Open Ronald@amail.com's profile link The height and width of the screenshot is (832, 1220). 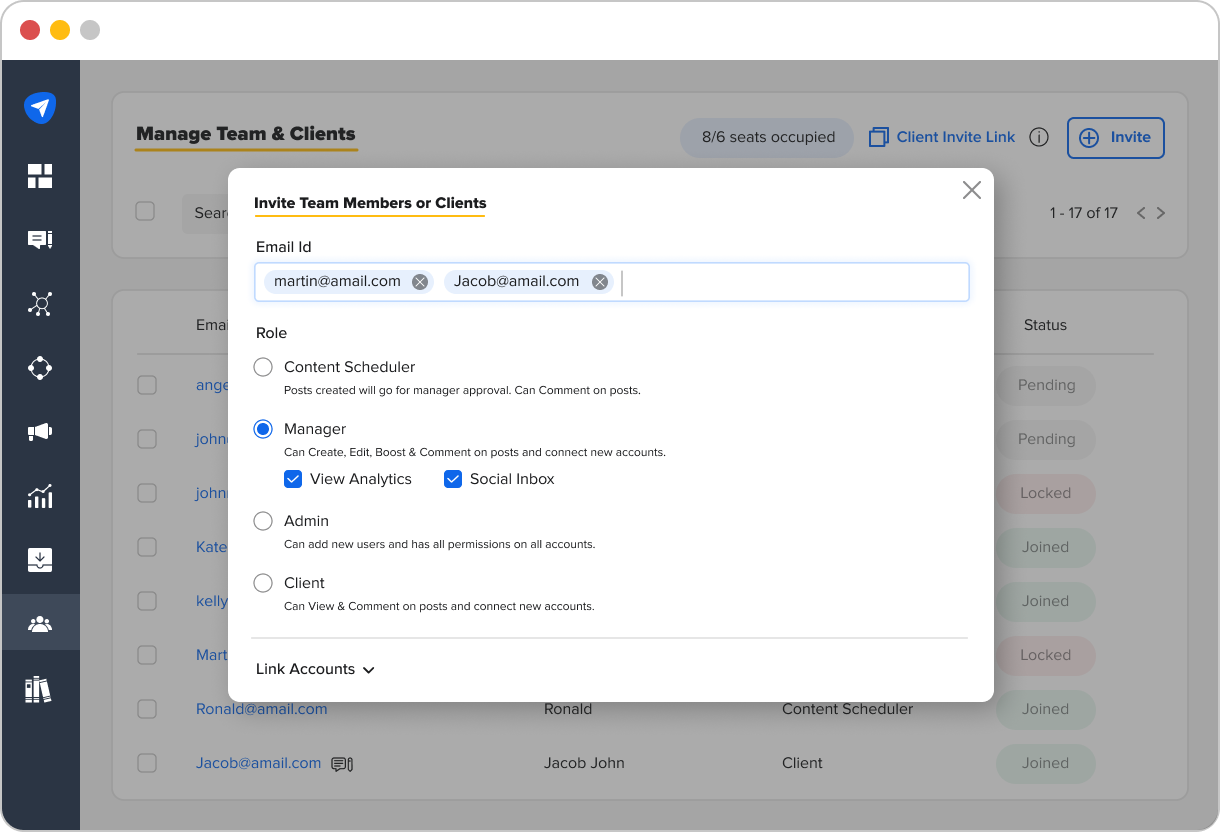coord(261,709)
